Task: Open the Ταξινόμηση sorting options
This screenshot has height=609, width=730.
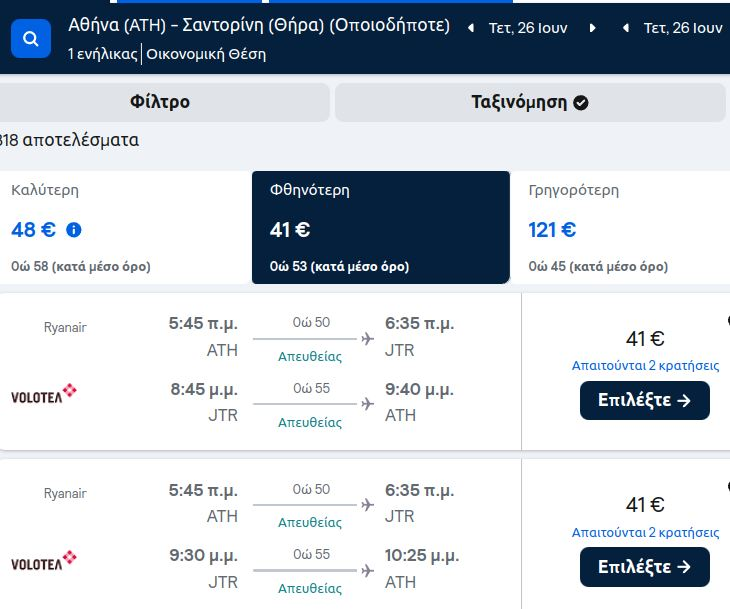Action: (520, 102)
